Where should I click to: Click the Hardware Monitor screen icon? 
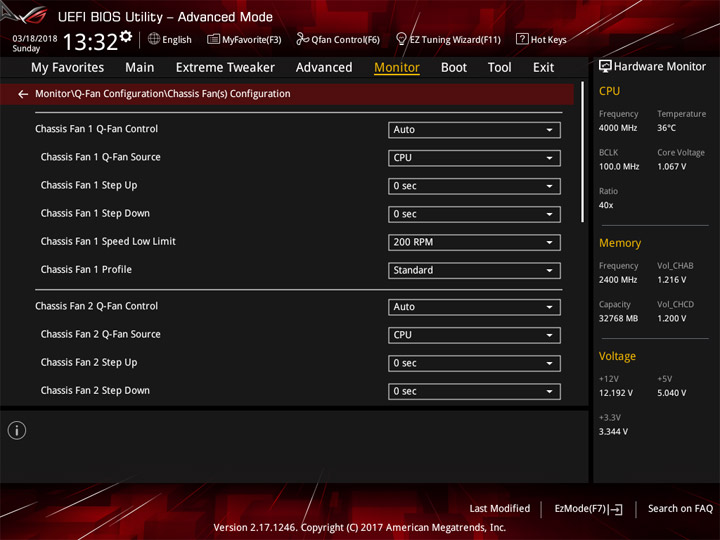pyautogui.click(x=605, y=67)
